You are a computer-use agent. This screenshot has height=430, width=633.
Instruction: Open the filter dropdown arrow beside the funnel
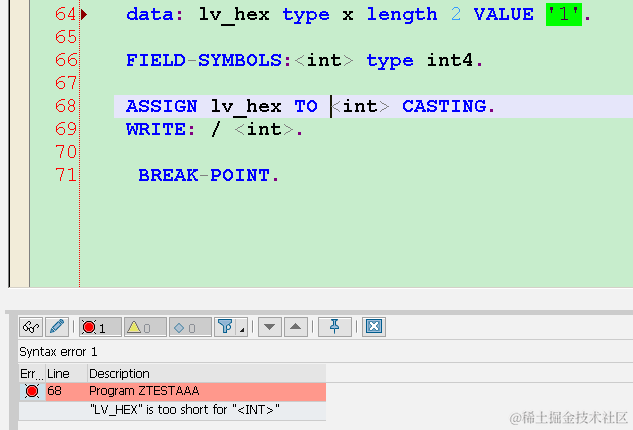pos(242,329)
